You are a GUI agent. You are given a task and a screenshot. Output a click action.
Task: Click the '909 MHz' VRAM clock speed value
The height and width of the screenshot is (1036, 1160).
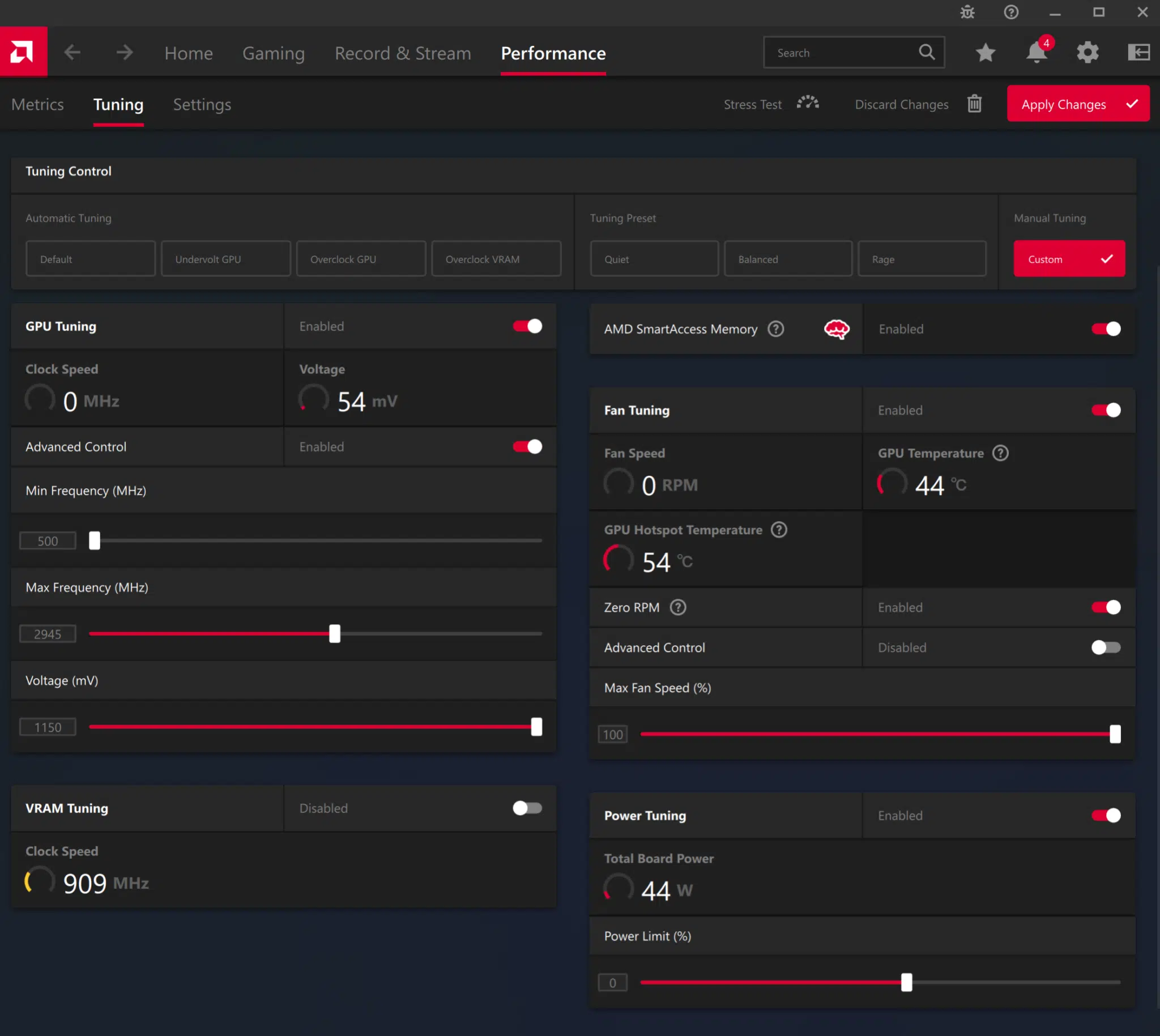[x=106, y=884]
